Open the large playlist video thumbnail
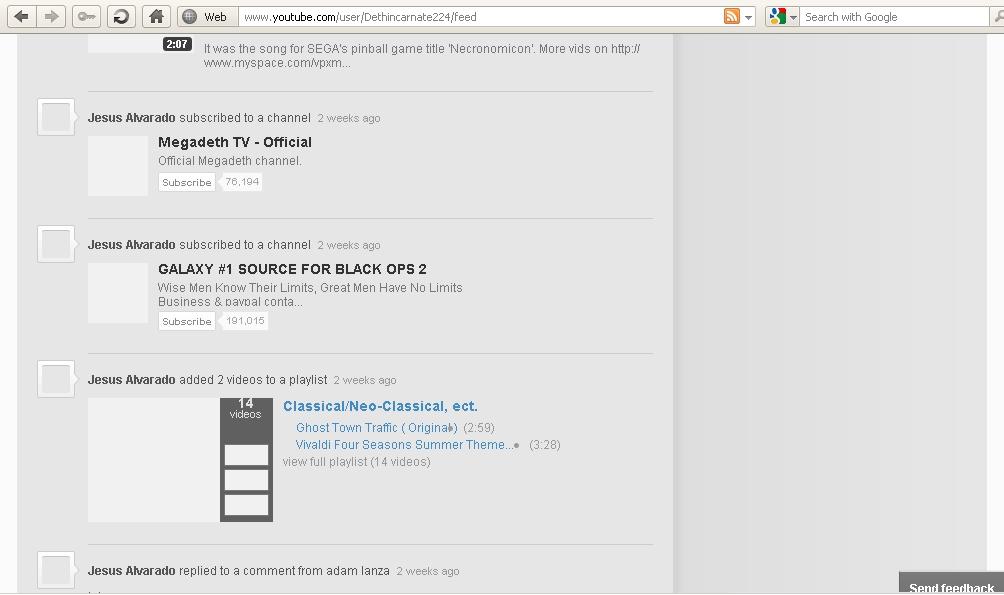The height and width of the screenshot is (595, 1004). tap(154, 460)
